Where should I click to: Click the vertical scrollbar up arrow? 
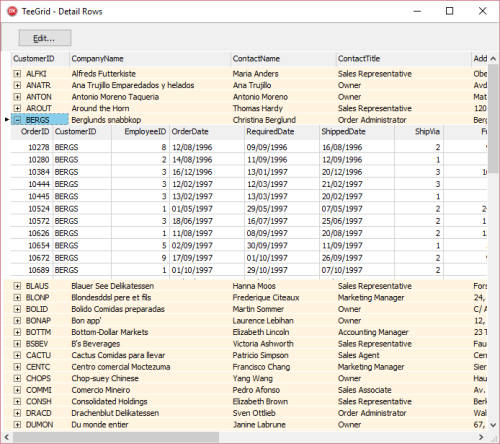(493, 59)
